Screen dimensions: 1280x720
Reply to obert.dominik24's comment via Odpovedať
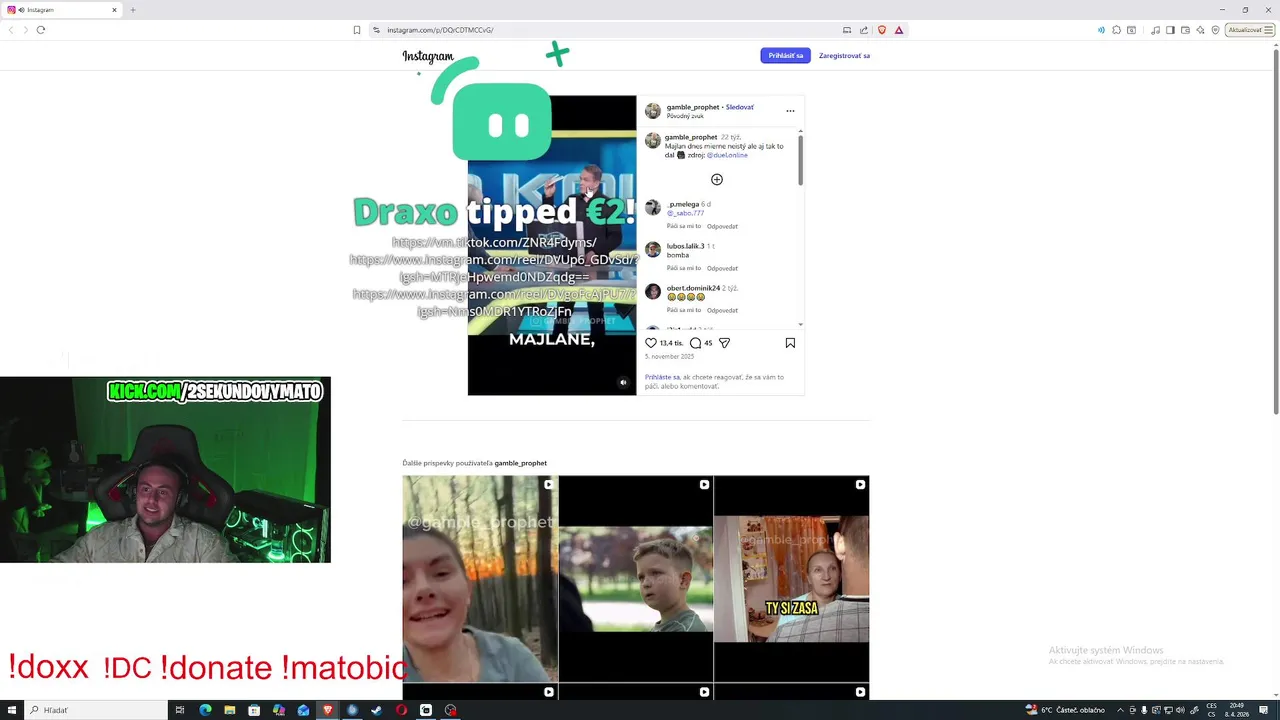[x=722, y=310]
